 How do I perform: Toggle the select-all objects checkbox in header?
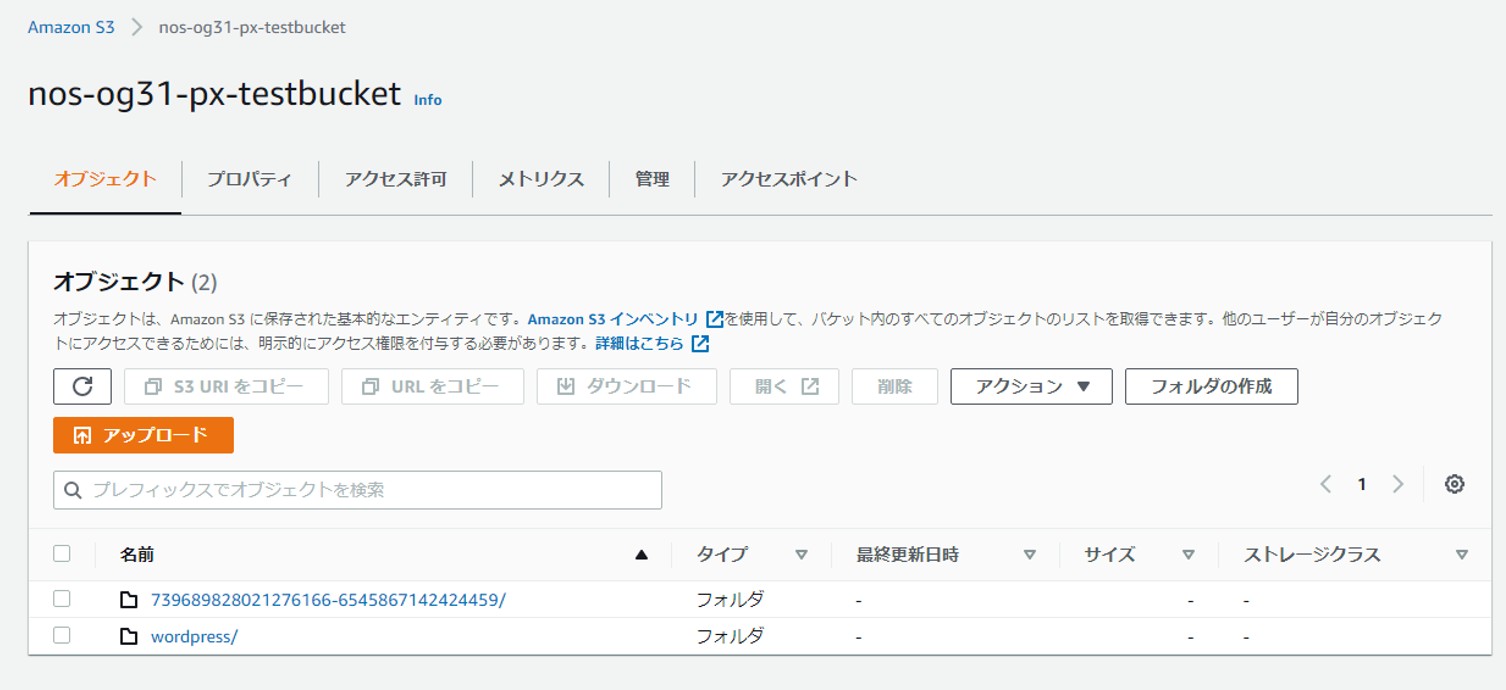point(62,553)
